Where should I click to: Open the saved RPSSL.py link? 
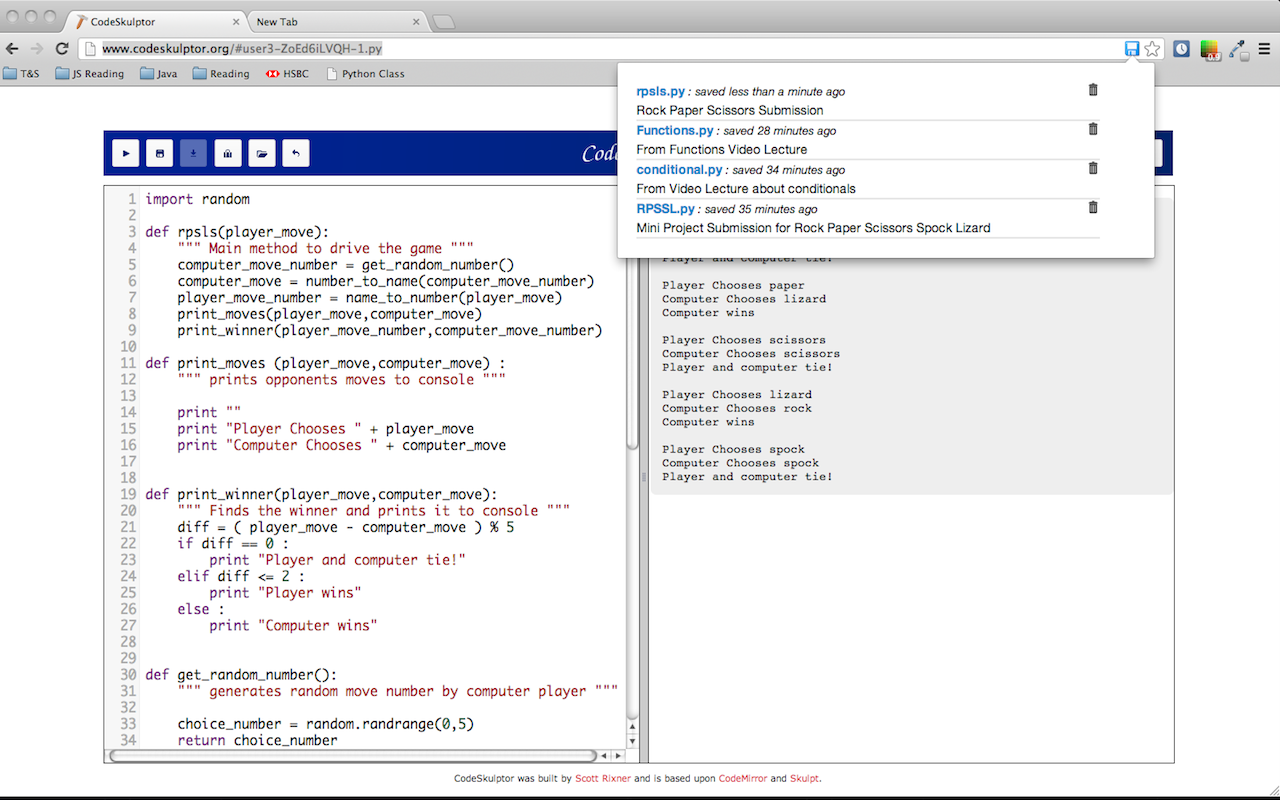(x=665, y=209)
